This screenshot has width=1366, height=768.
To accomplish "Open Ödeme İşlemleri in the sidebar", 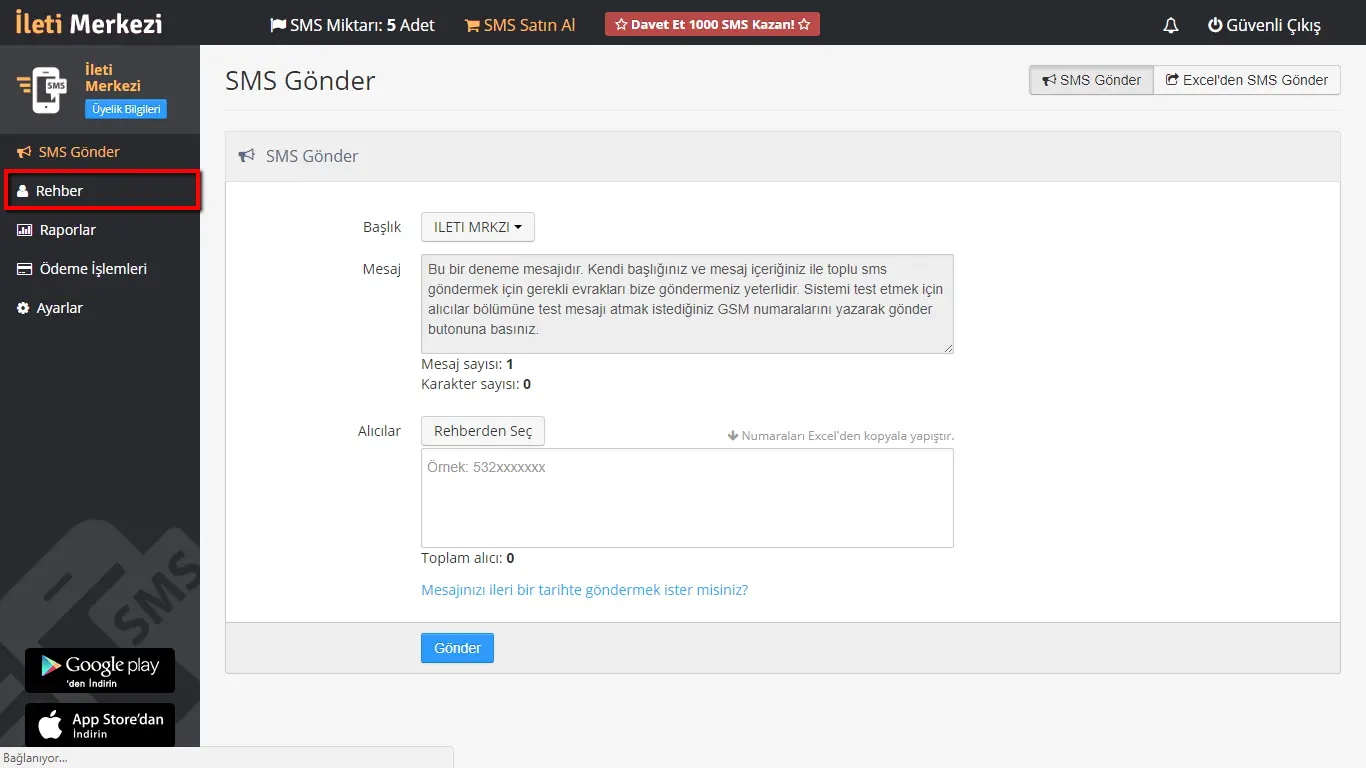I will 100,269.
